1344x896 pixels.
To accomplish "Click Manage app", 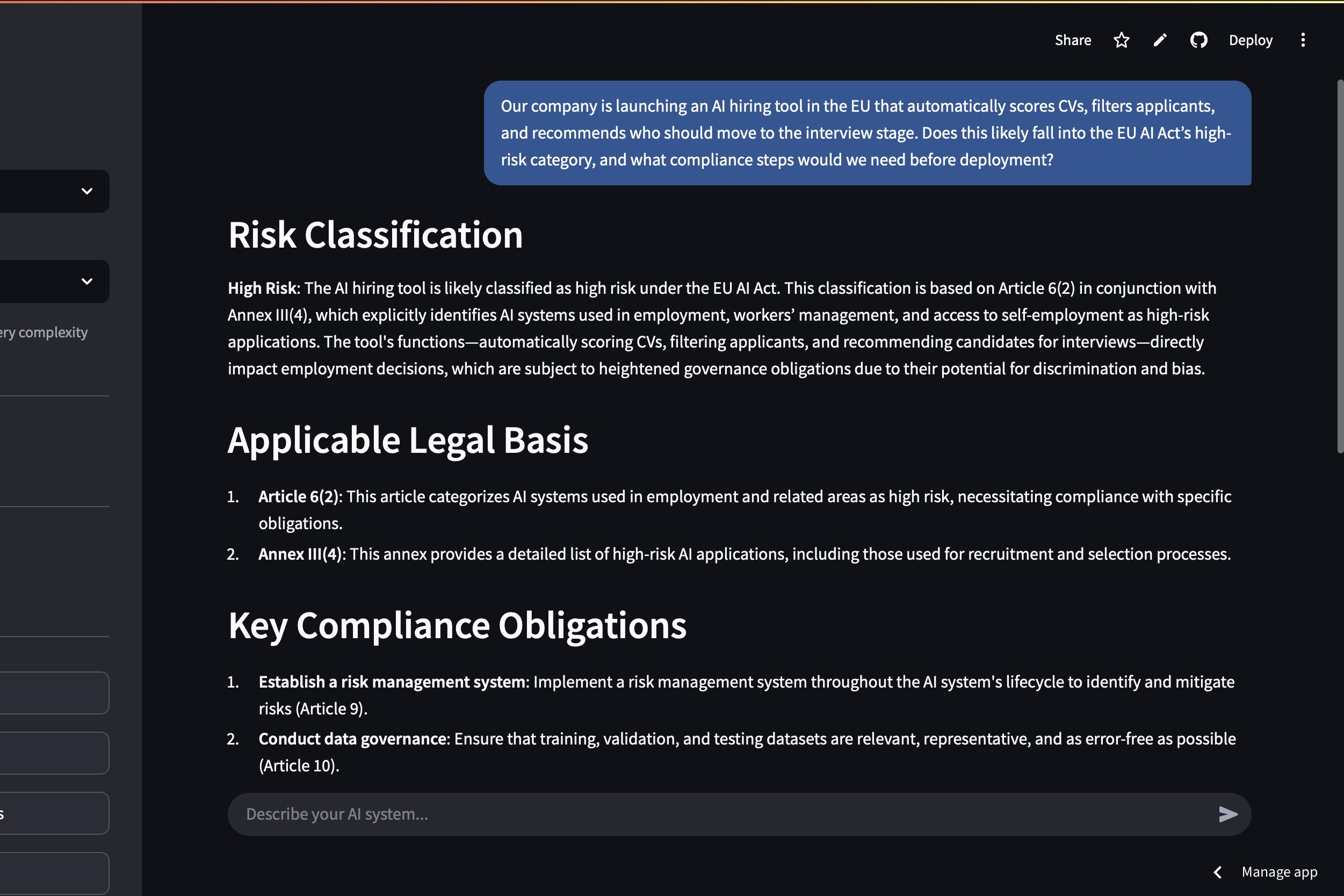I will [1279, 872].
